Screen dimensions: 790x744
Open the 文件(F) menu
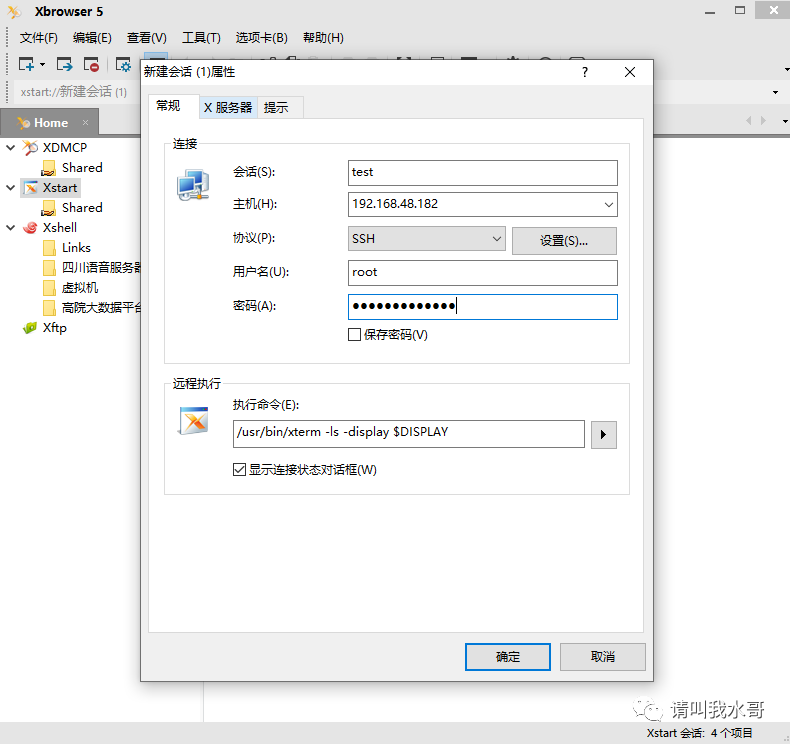click(x=39, y=38)
